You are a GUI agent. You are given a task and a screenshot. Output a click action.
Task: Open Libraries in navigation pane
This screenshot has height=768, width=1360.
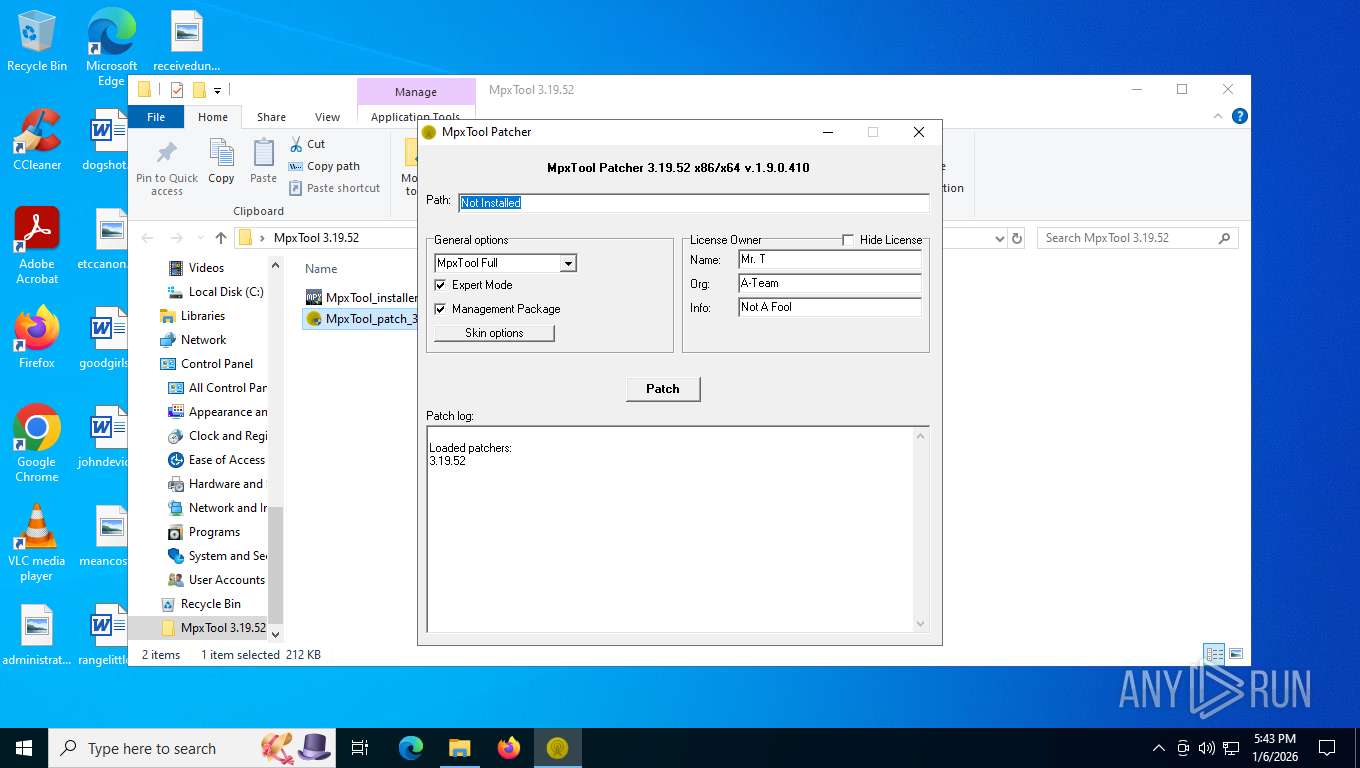(203, 316)
